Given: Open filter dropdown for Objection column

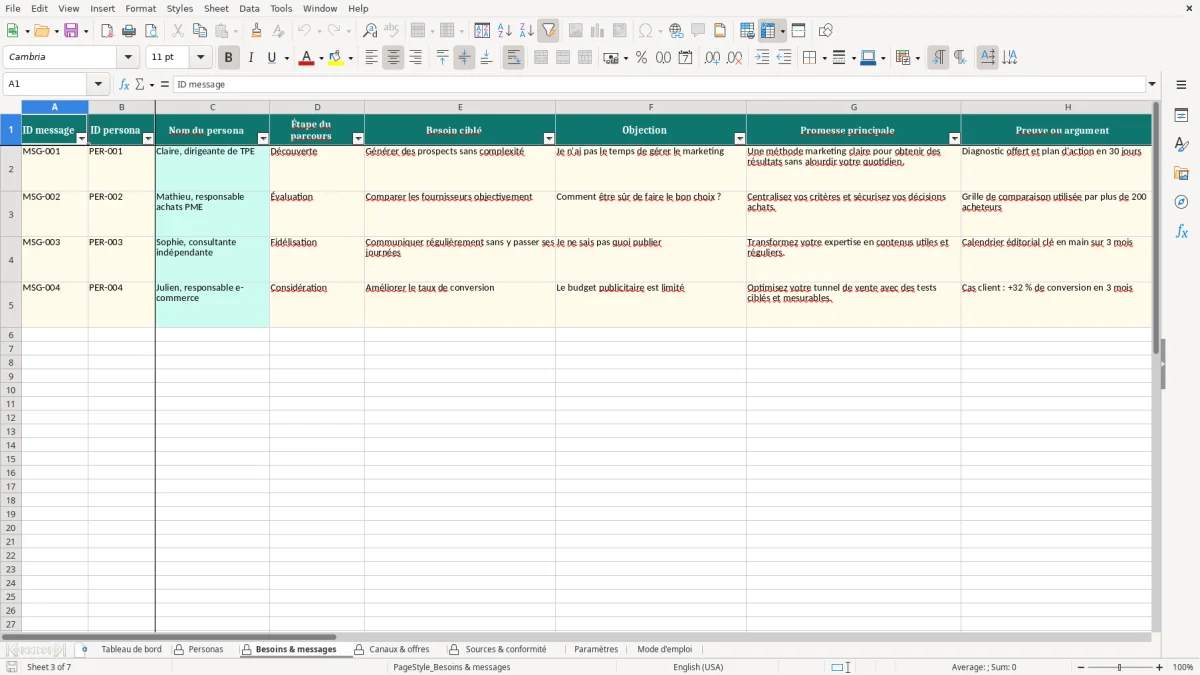Looking at the screenshot, I should pyautogui.click(x=740, y=139).
